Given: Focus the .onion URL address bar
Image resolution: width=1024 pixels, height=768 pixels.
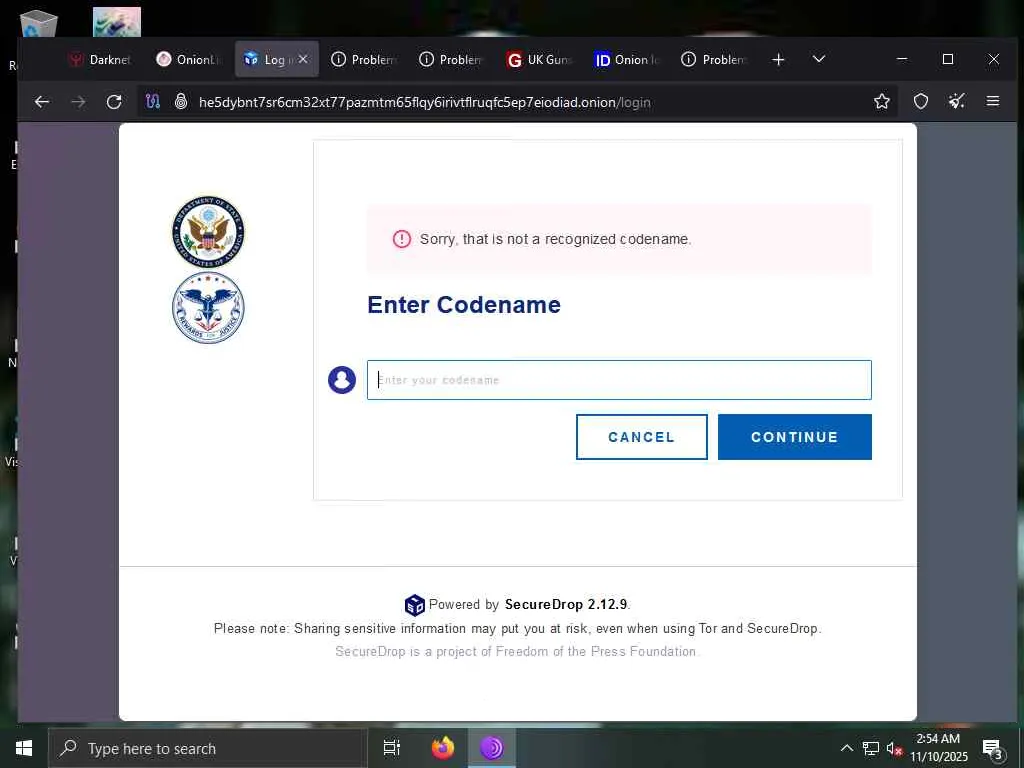Looking at the screenshot, I should click(424, 103).
